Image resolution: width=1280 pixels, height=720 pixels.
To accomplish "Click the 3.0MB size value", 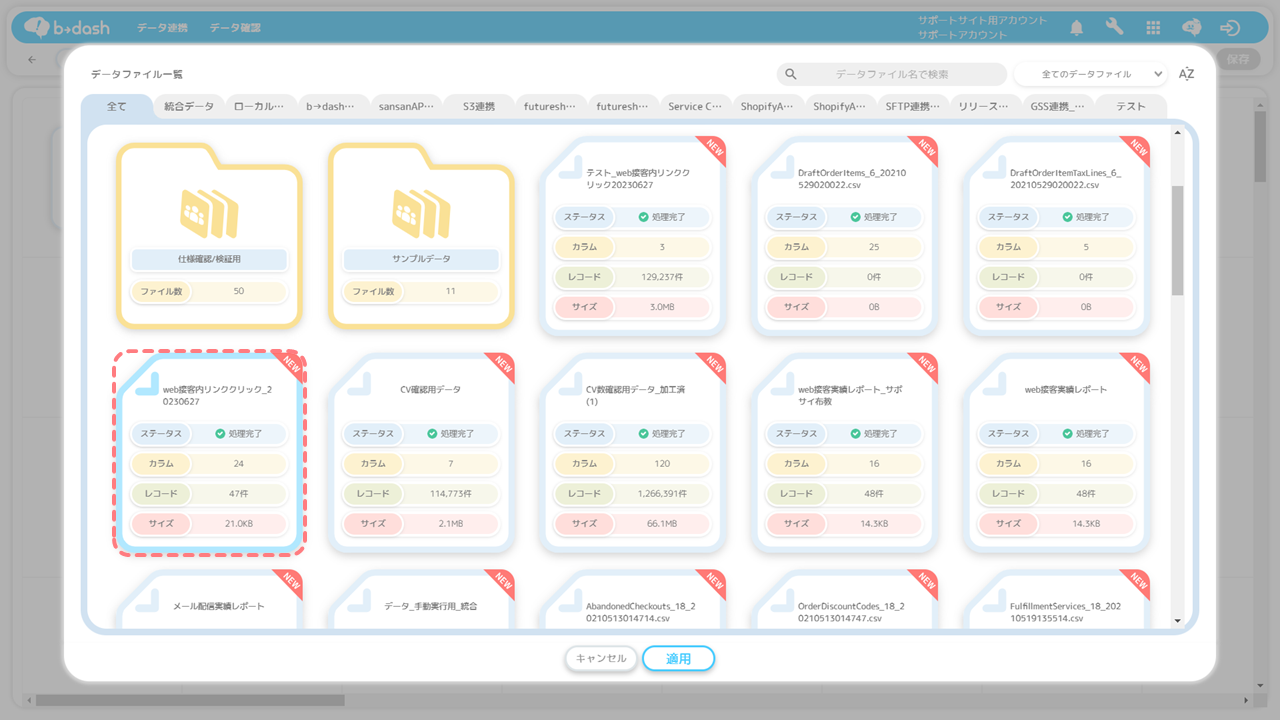I will (662, 307).
